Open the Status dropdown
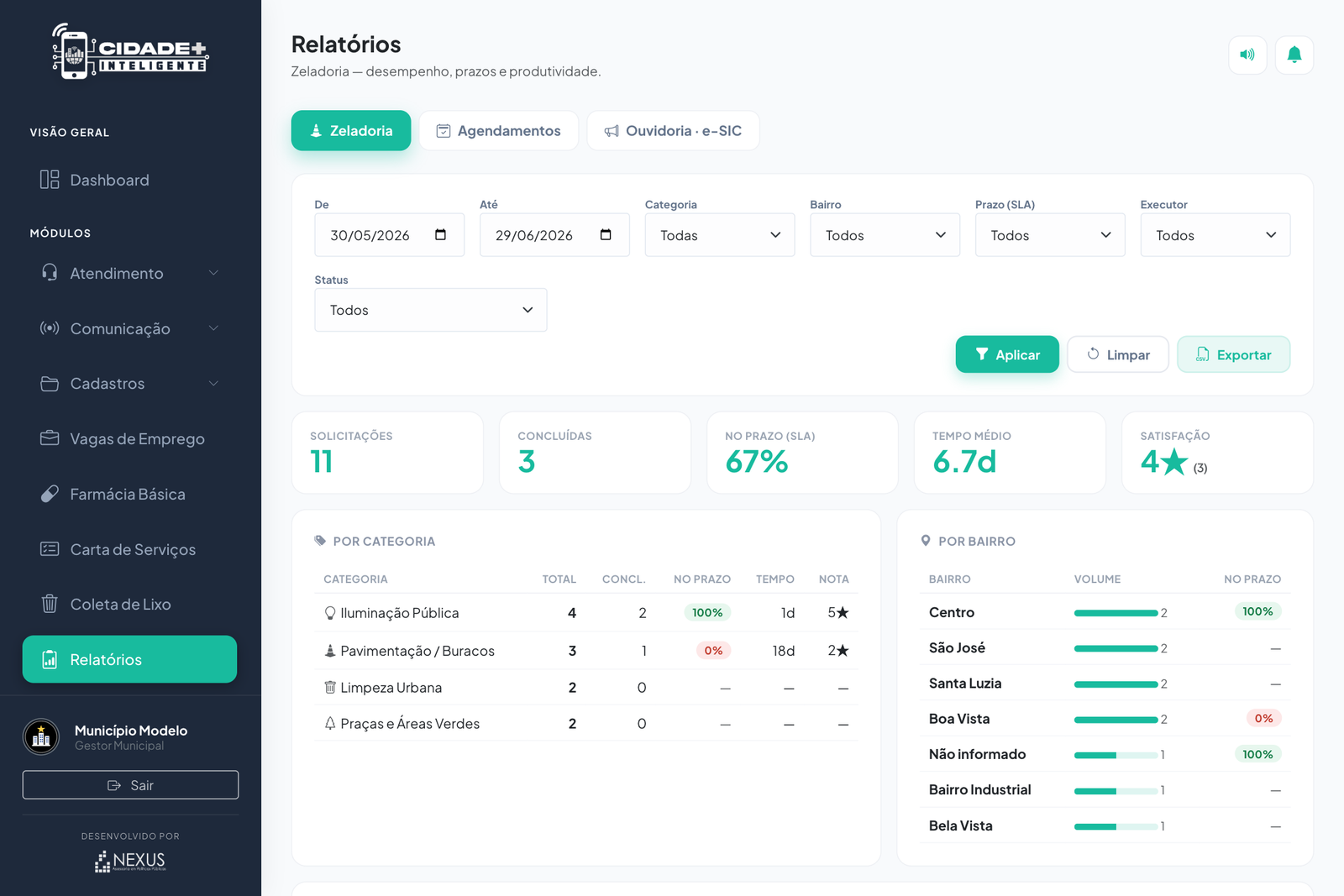This screenshot has width=1344, height=896. point(430,310)
